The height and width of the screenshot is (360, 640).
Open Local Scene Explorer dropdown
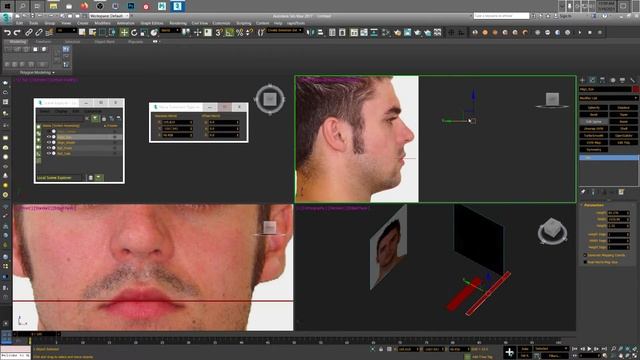click(x=60, y=178)
